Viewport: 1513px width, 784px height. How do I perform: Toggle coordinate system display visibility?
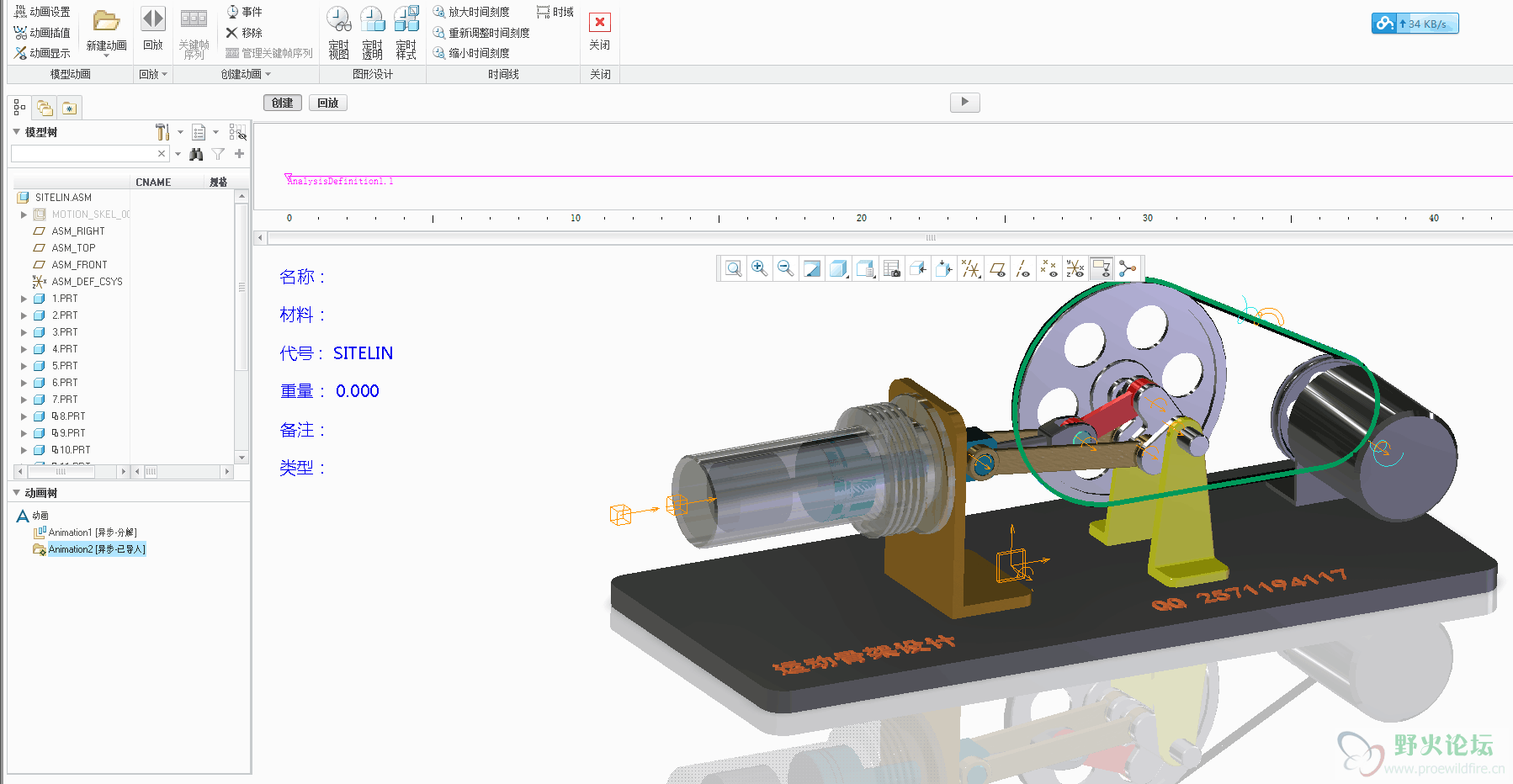point(1075,269)
